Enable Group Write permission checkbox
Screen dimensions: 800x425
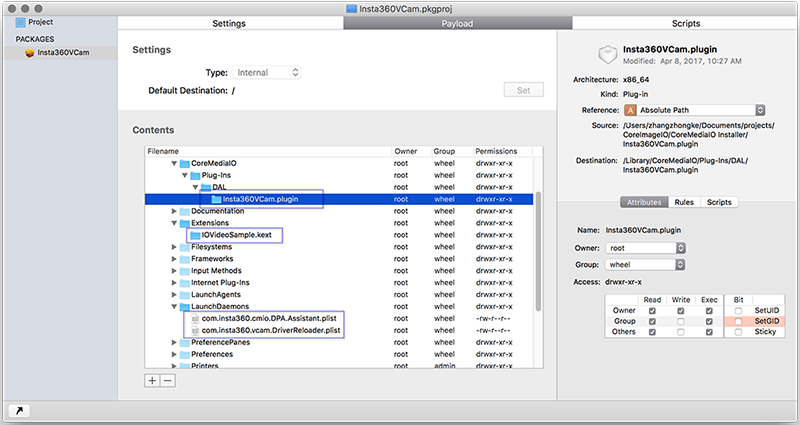coord(681,321)
